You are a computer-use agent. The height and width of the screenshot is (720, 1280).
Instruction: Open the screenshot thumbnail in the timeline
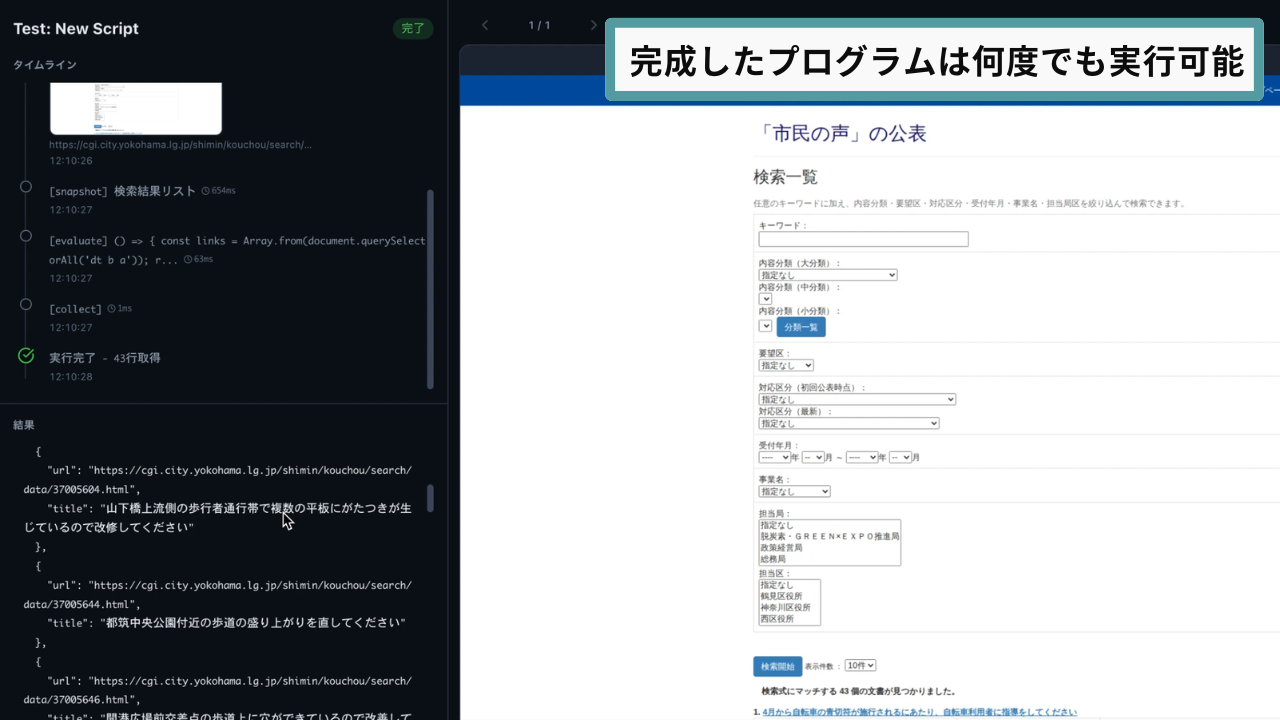click(135, 108)
